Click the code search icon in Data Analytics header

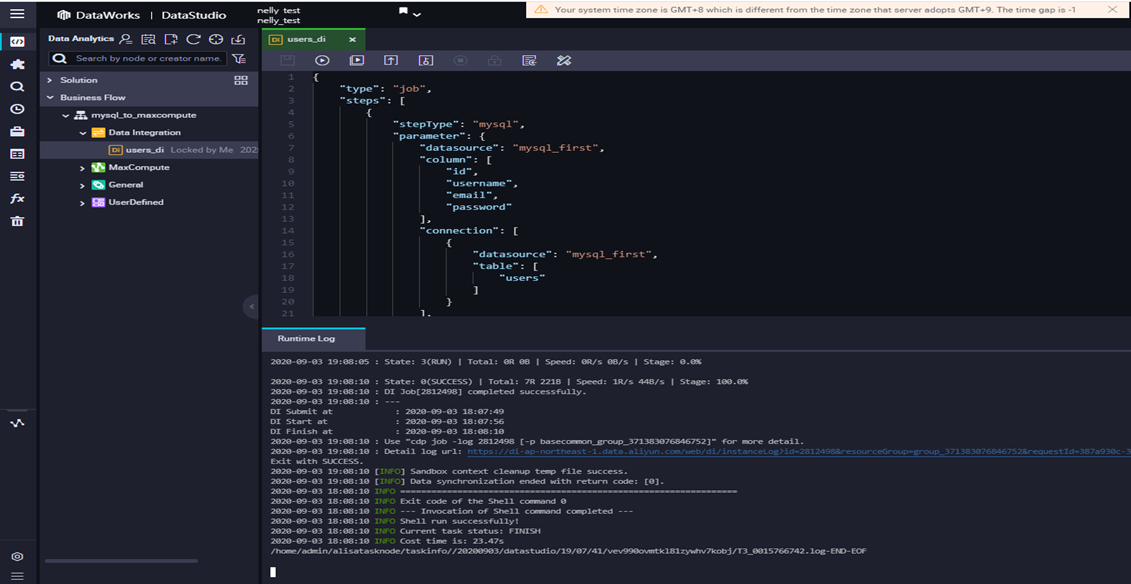pyautogui.click(x=148, y=39)
